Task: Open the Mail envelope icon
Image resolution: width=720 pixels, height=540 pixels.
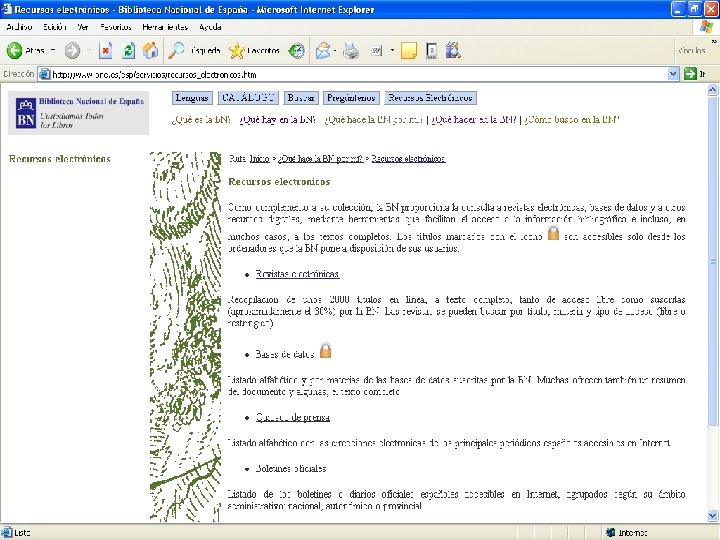Action: click(323, 51)
